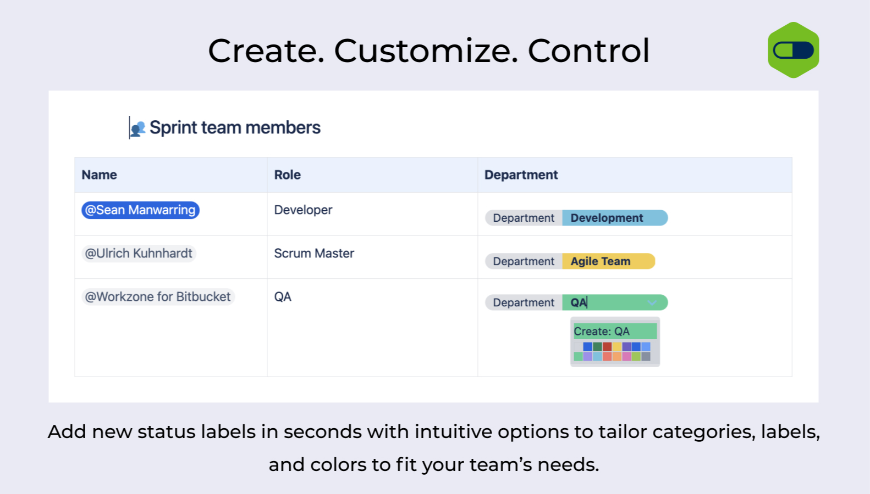Click the @Sean Manwarring mention
This screenshot has width=870, height=494.
click(140, 210)
